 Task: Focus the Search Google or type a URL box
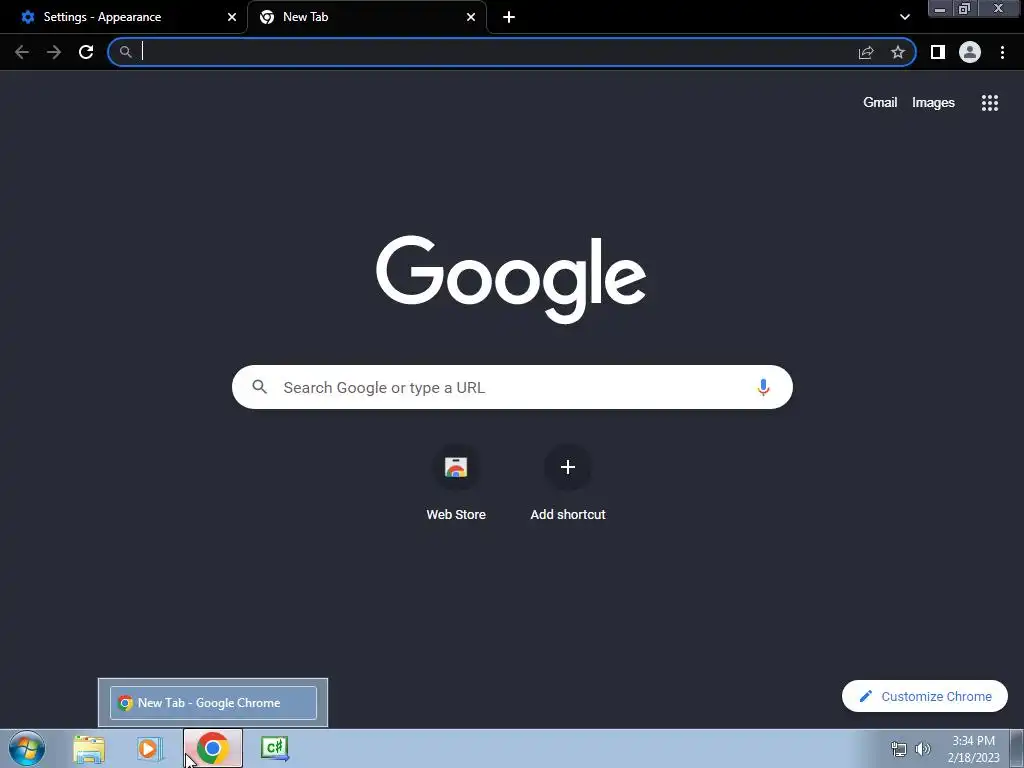[x=512, y=387]
